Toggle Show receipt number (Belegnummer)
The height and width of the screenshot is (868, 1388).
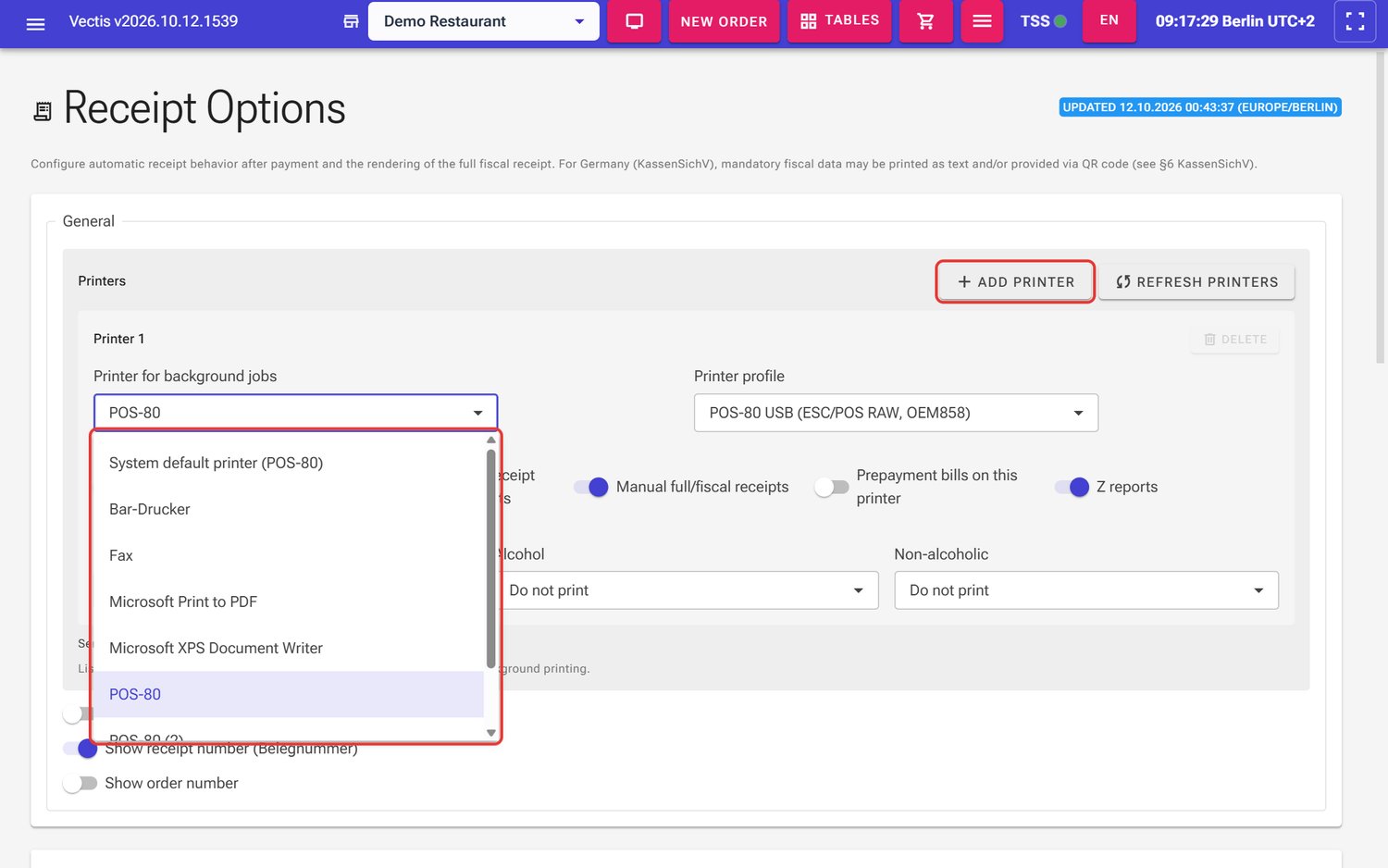81,749
